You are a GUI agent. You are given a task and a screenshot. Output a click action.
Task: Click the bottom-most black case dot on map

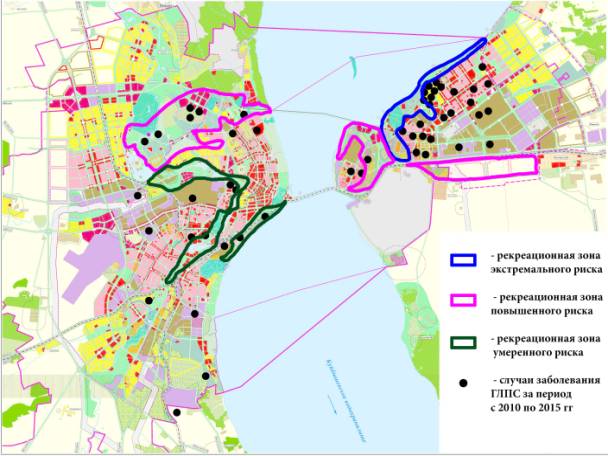[176, 412]
